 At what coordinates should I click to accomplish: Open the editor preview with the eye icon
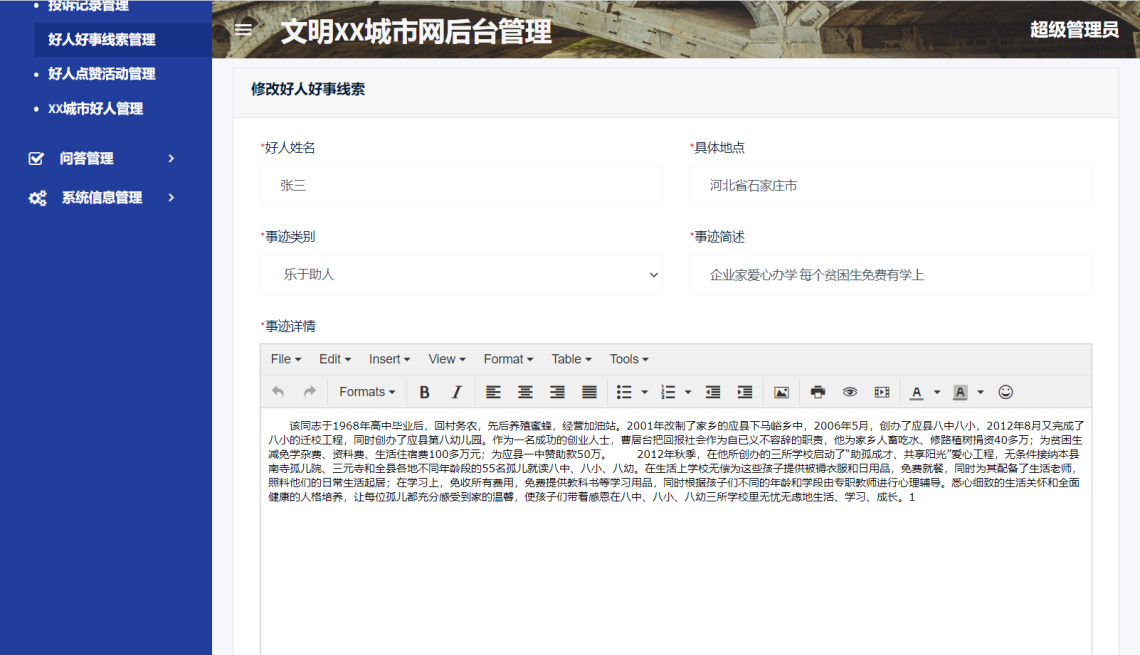(849, 392)
